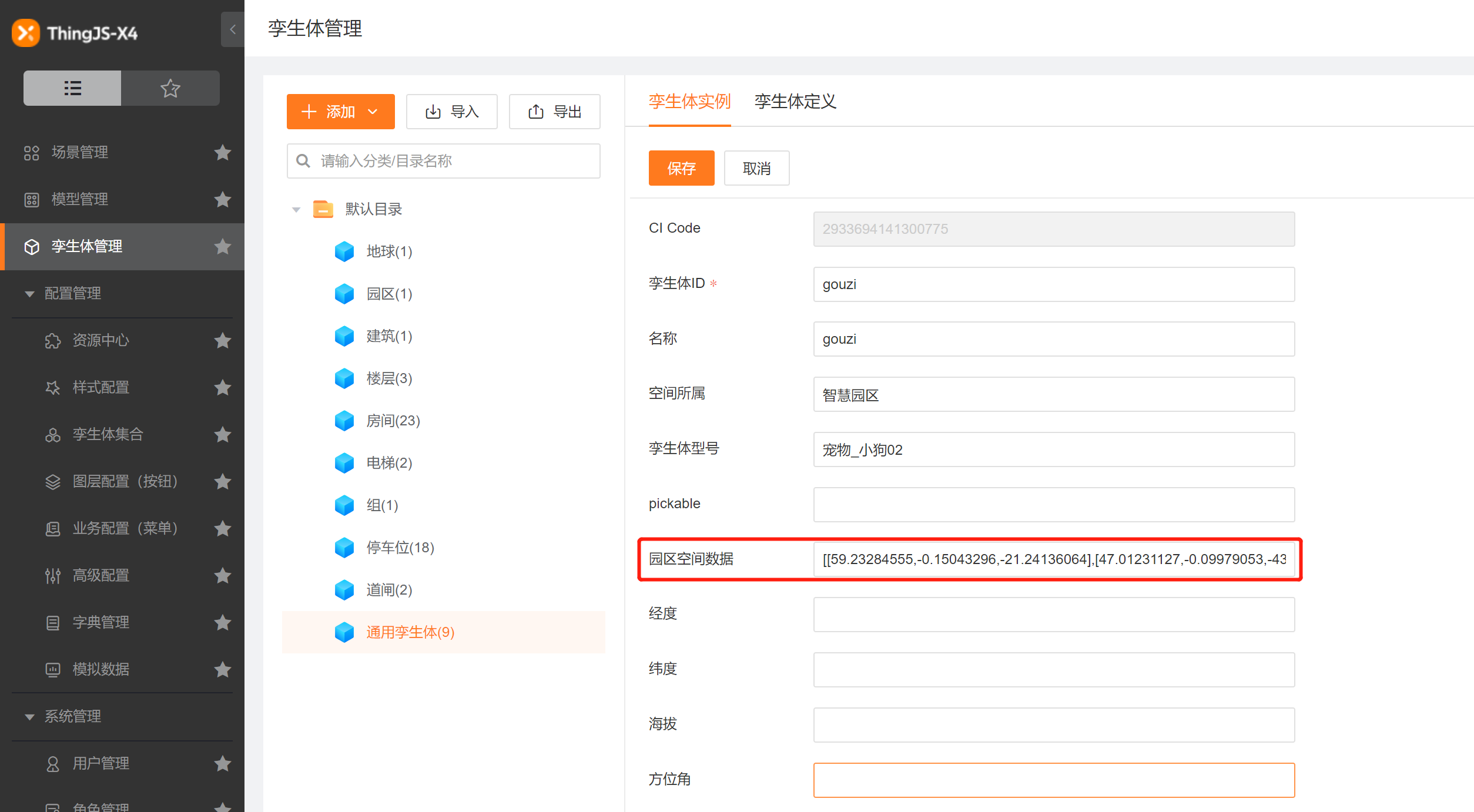Click the 取消 cancel button

click(x=757, y=168)
